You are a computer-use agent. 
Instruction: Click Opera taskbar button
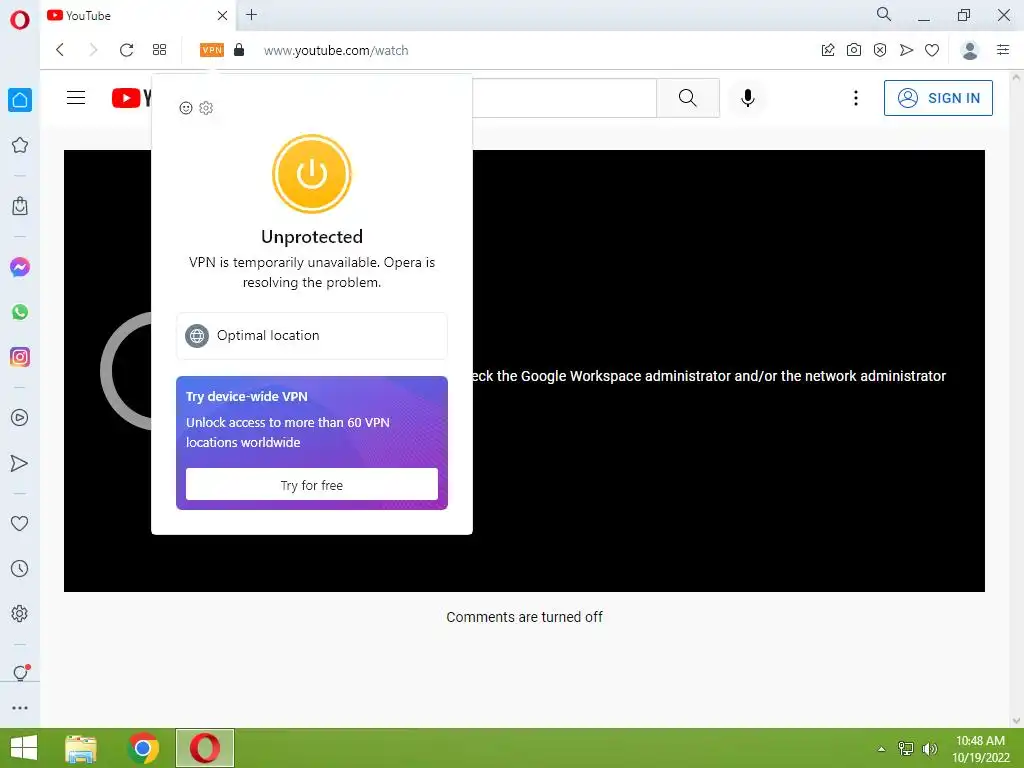click(204, 748)
